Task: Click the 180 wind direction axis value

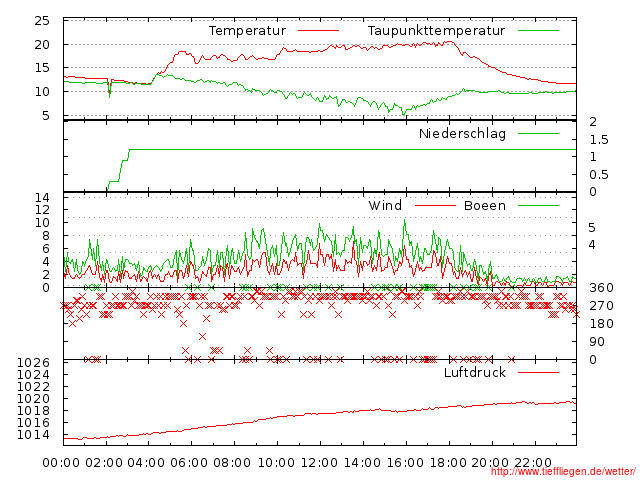Action: coord(601,324)
